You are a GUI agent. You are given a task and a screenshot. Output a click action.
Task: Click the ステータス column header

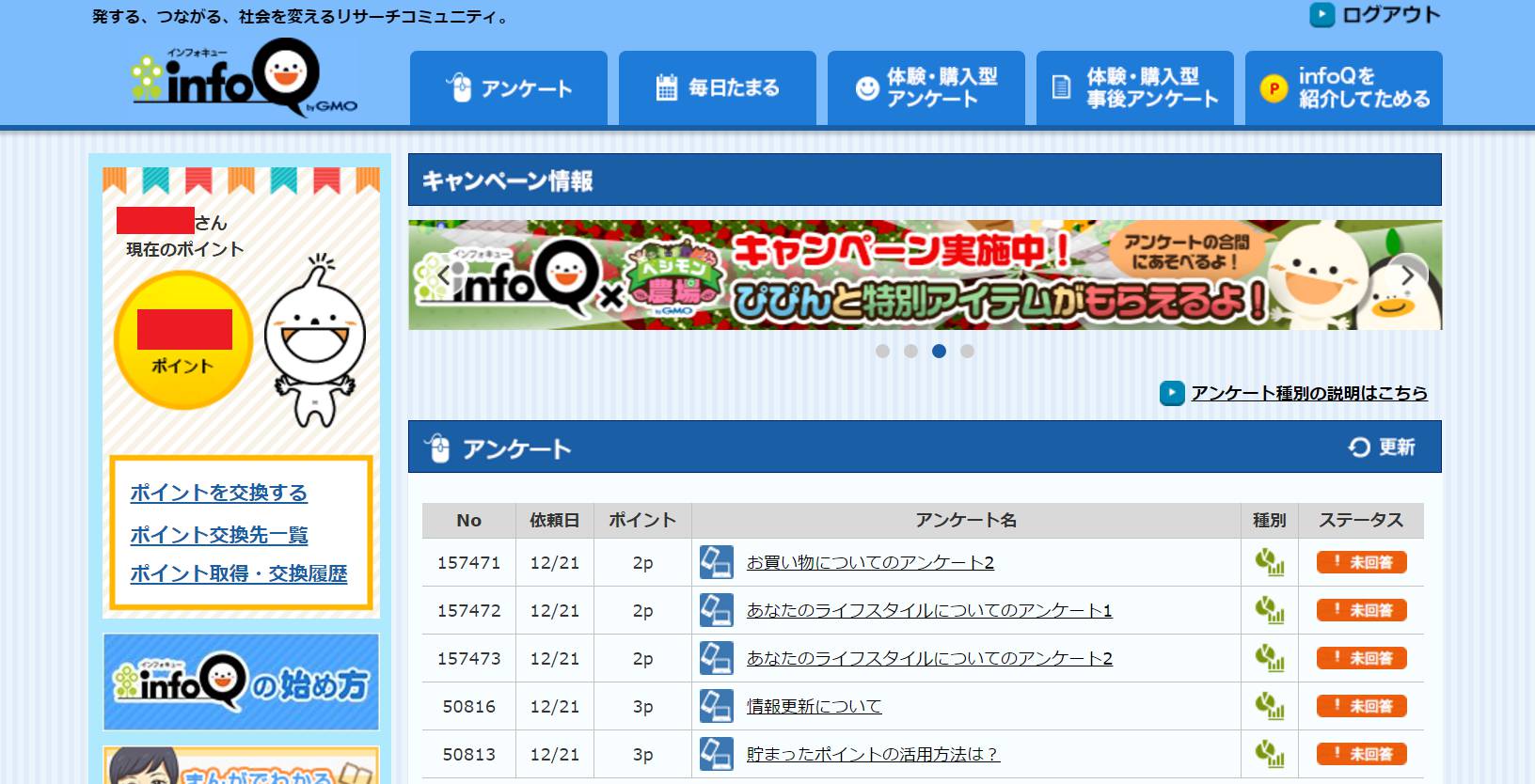pos(1361,520)
